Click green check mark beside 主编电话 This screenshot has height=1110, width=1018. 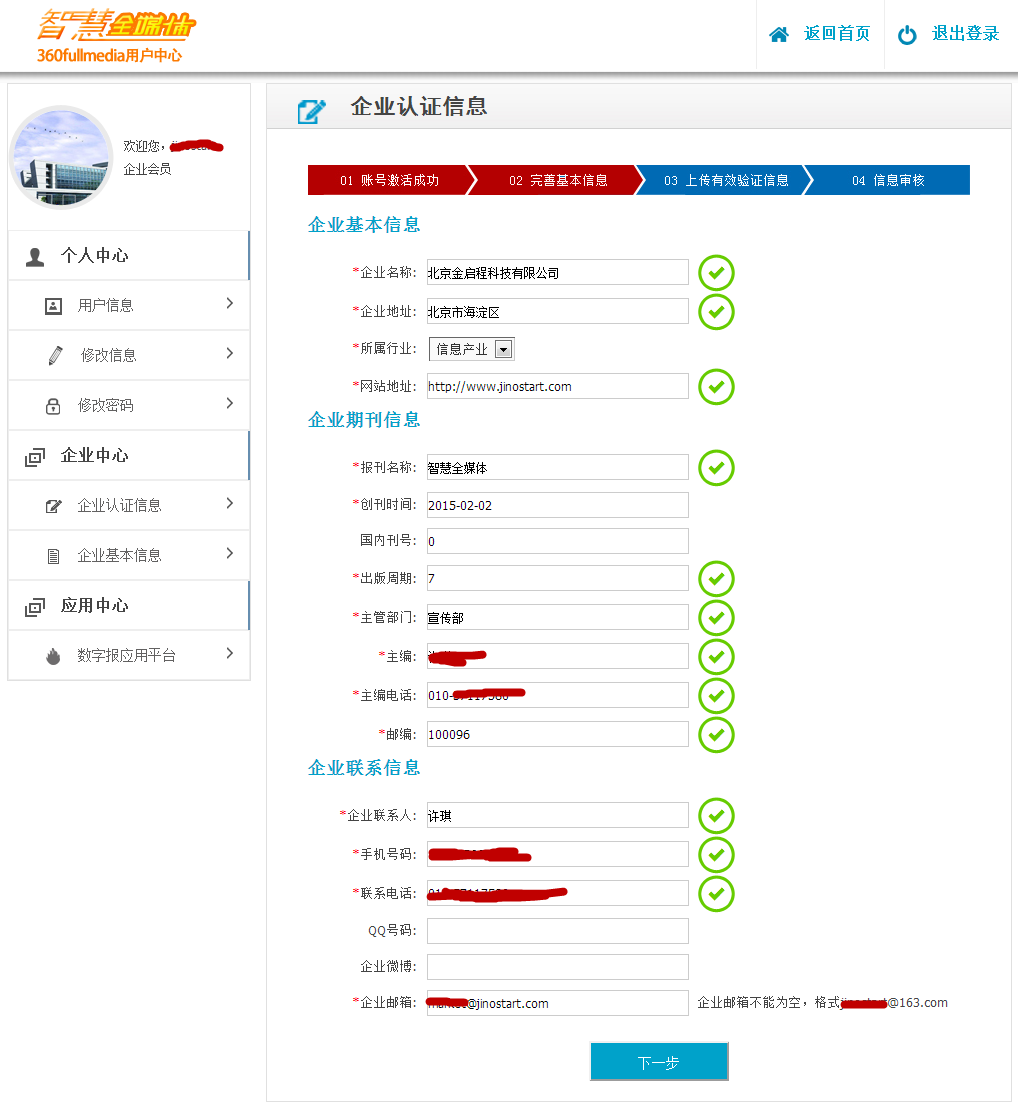(x=716, y=696)
